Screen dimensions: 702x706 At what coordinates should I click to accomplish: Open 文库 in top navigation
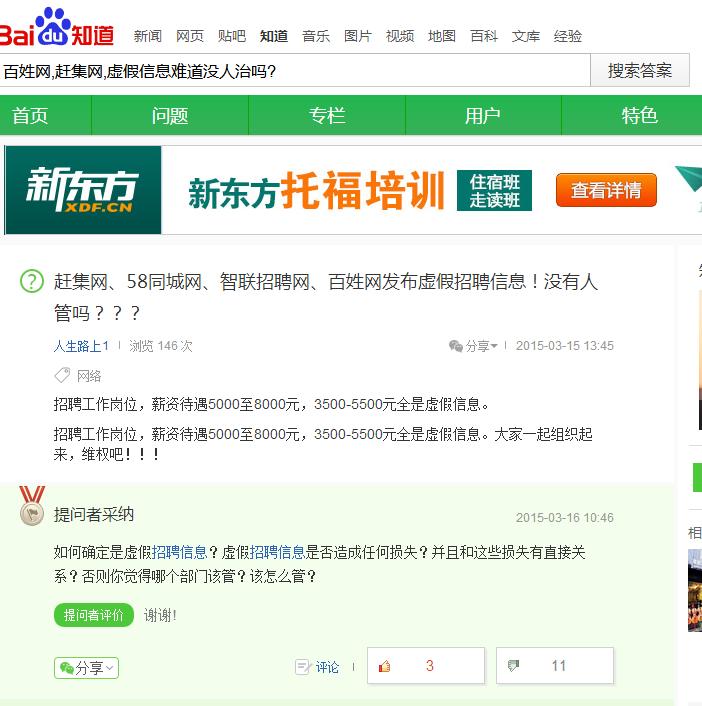pos(525,36)
